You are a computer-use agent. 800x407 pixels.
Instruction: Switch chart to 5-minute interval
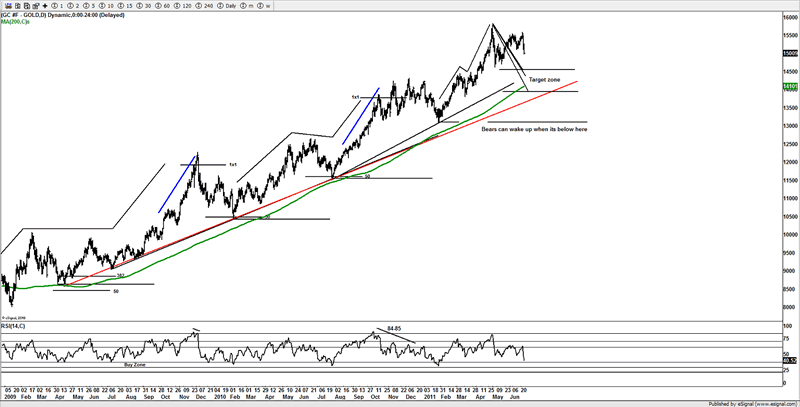[89, 6]
